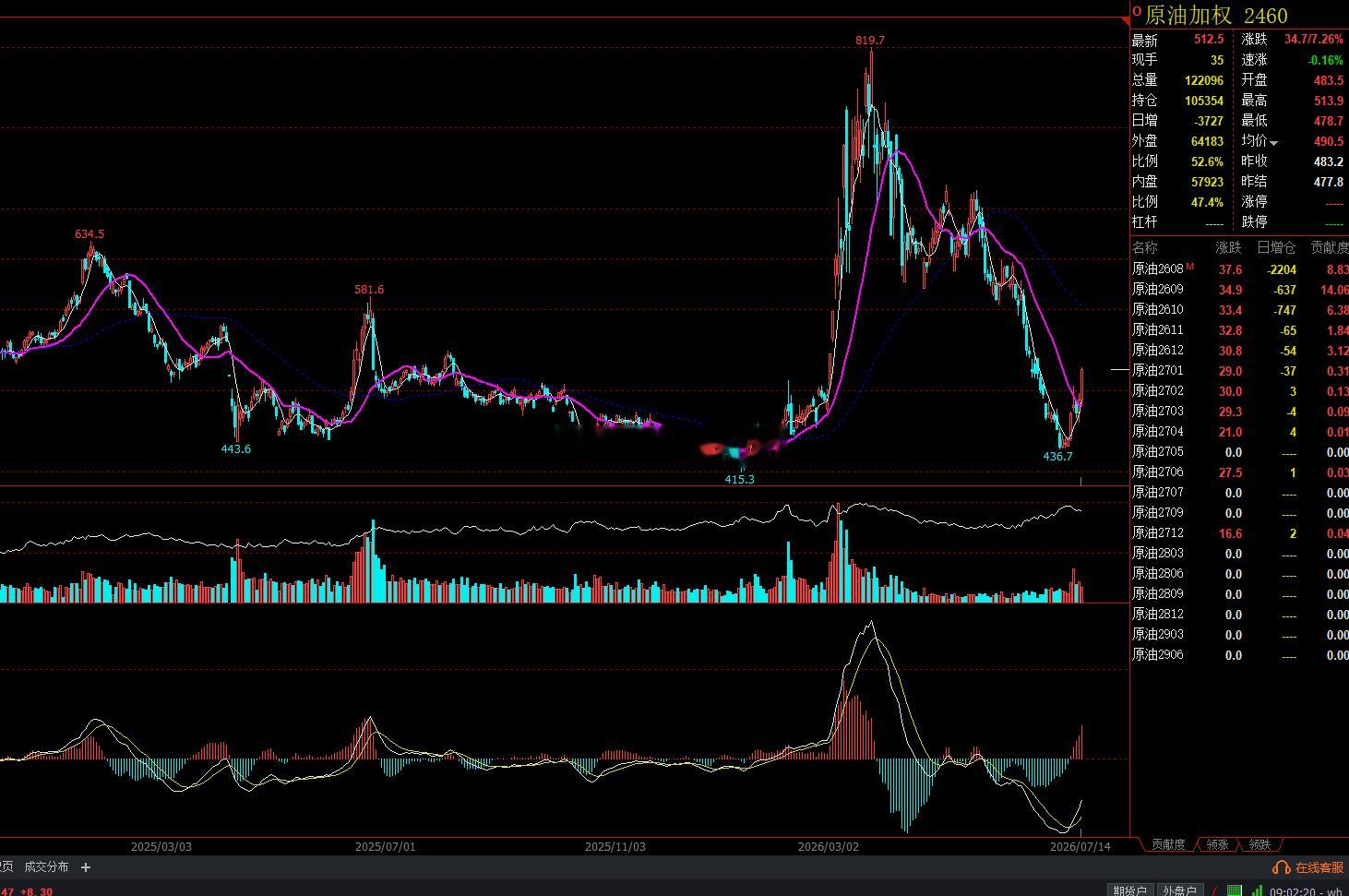Select contract row 原油2608
This screenshot has width=1349, height=896.
click(x=1240, y=269)
